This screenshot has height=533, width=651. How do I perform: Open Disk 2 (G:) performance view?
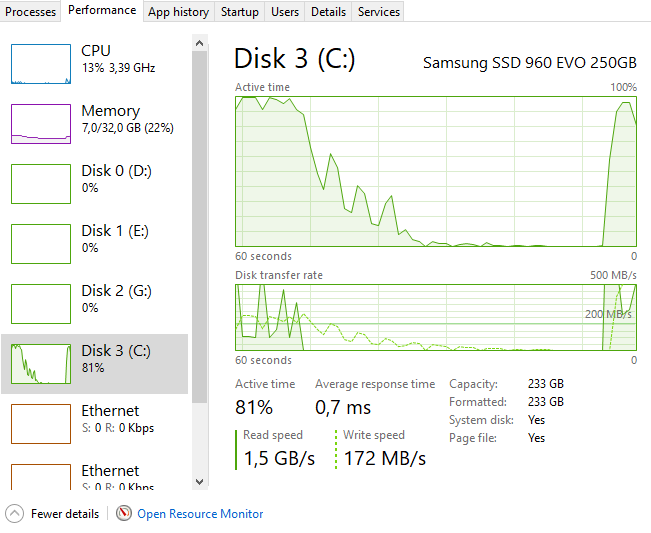[x=95, y=304]
